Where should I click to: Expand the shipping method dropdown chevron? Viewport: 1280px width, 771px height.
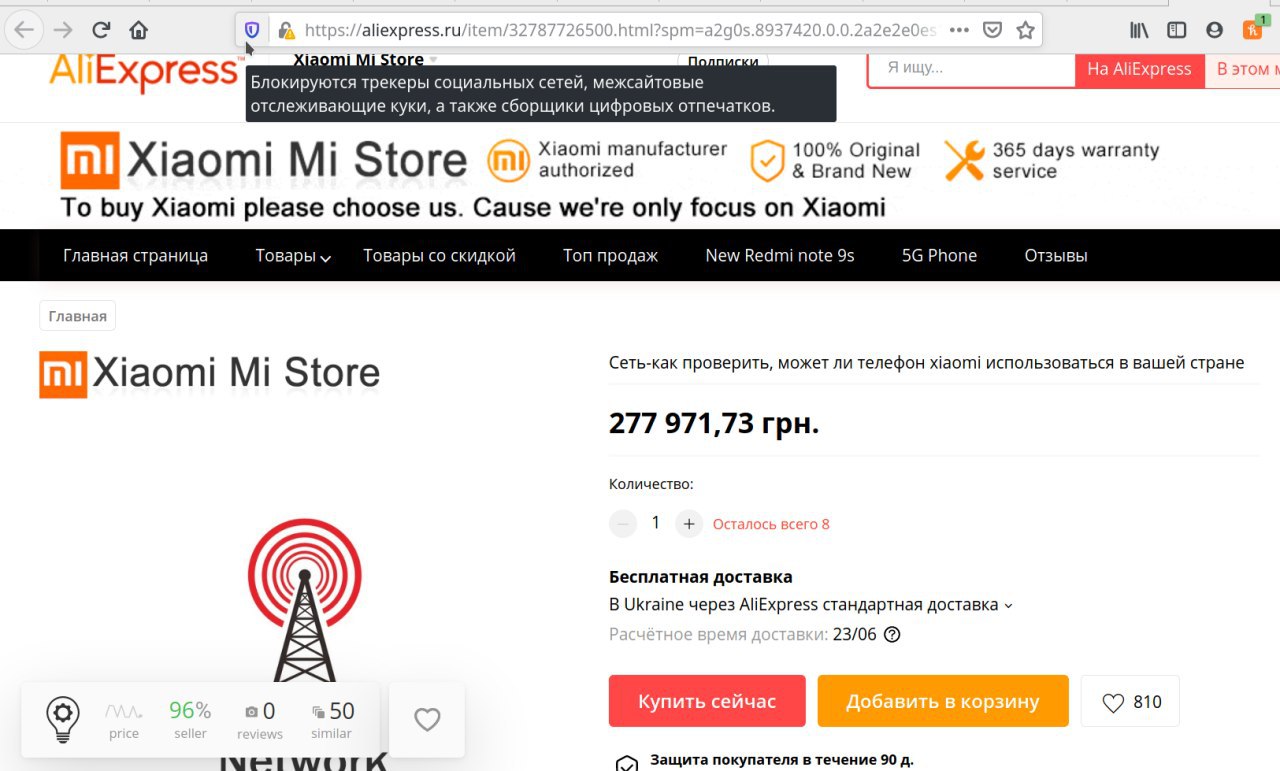click(1008, 606)
